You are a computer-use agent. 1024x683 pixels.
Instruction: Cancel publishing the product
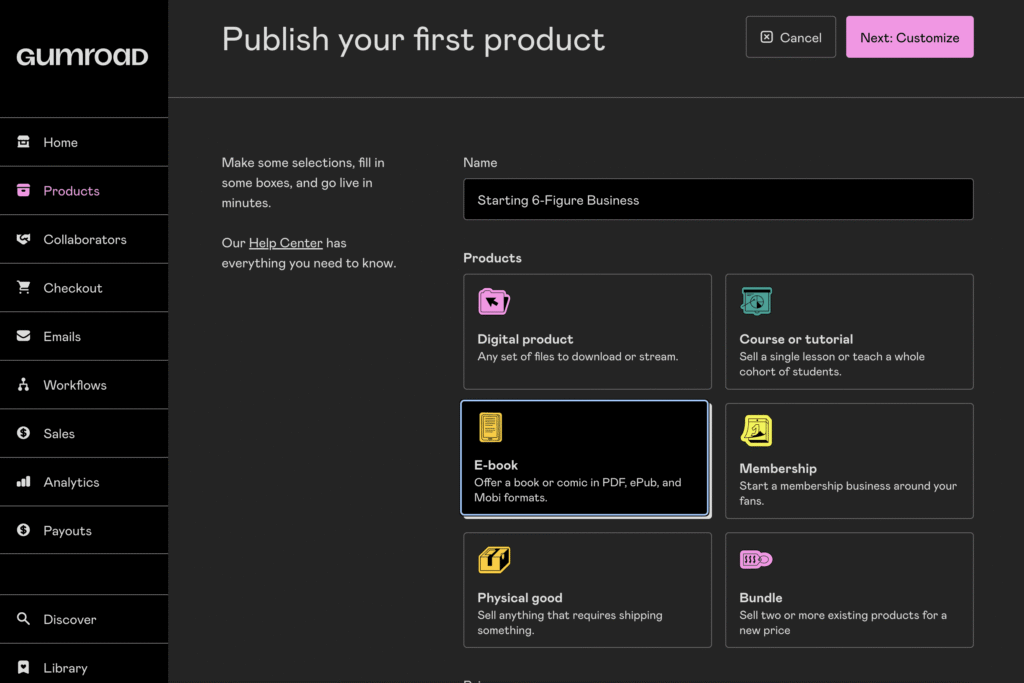pyautogui.click(x=790, y=37)
